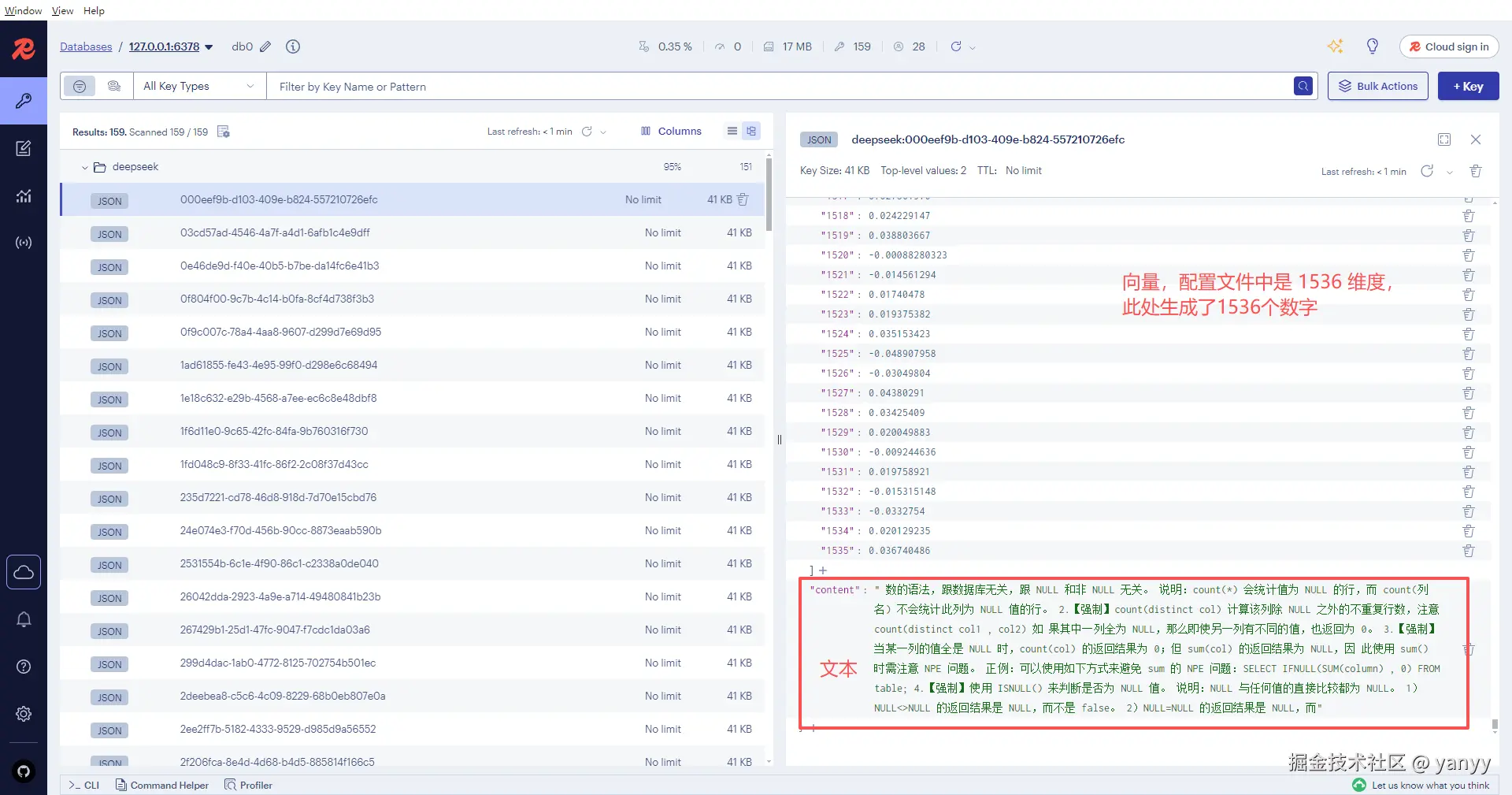
Task: Click the value 0.036740486 of element "1535"
Action: [899, 551]
